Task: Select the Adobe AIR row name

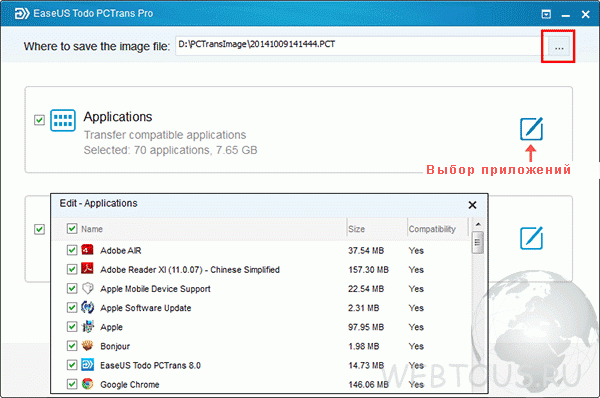Action: [121, 251]
